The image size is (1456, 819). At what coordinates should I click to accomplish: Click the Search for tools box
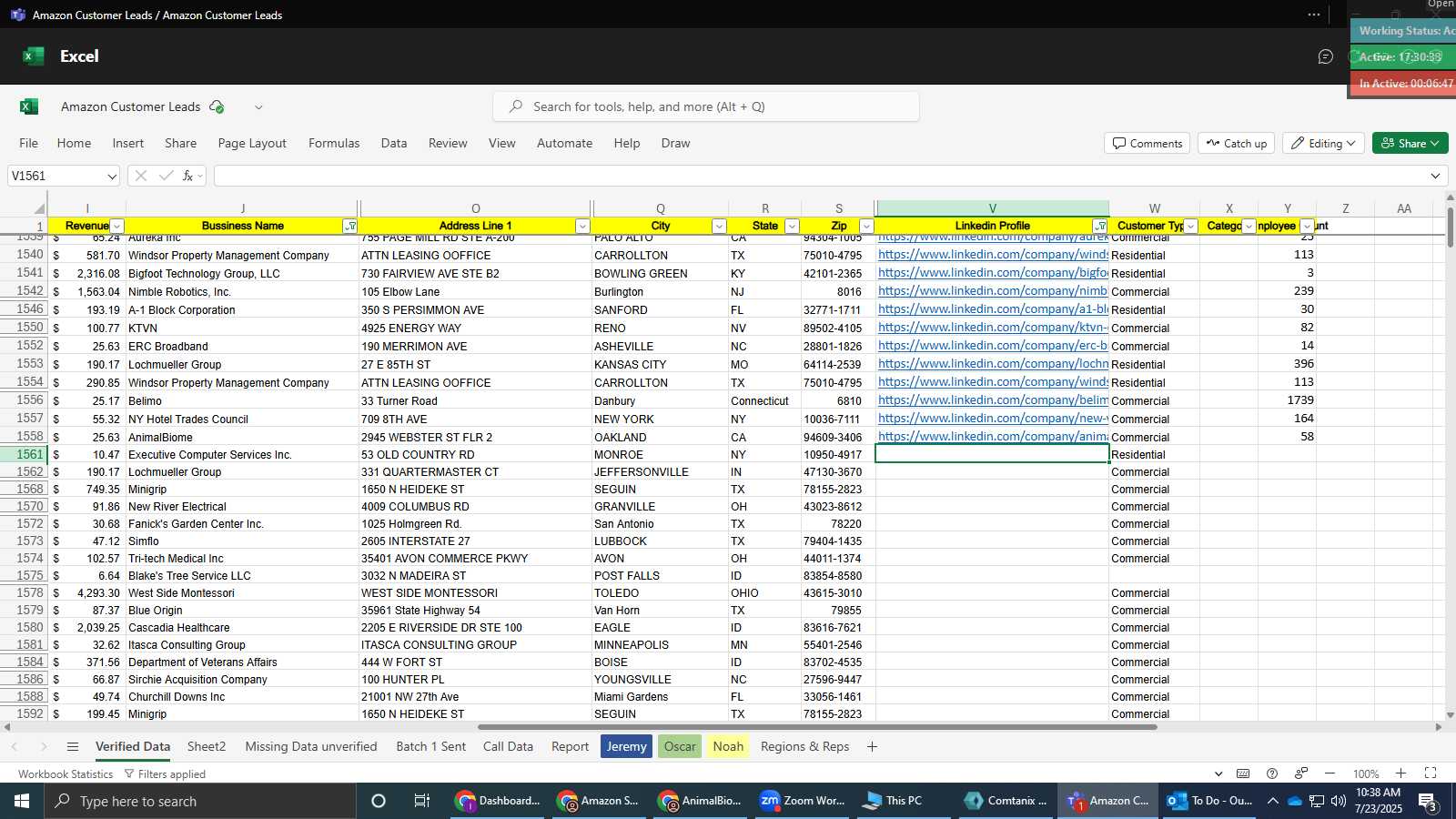pos(706,106)
